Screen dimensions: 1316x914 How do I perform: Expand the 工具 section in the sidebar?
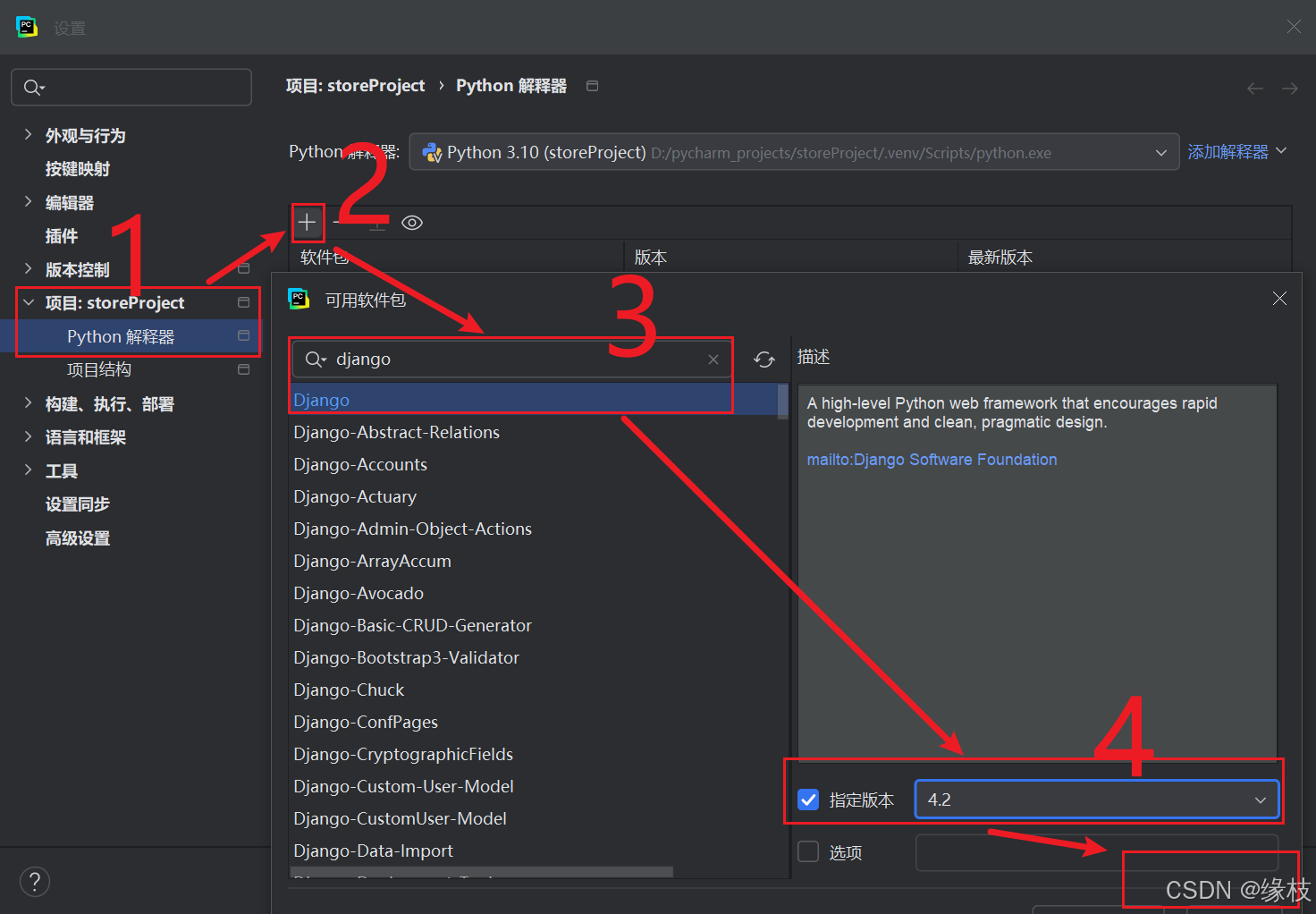click(29, 470)
